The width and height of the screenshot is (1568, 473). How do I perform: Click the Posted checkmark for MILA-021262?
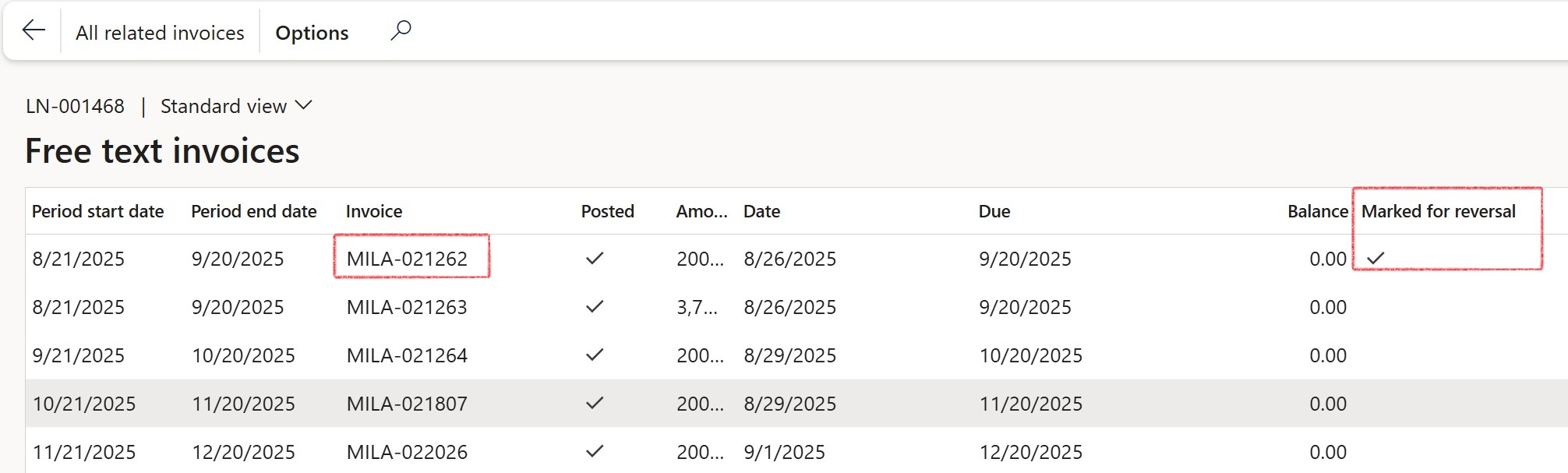click(x=595, y=258)
